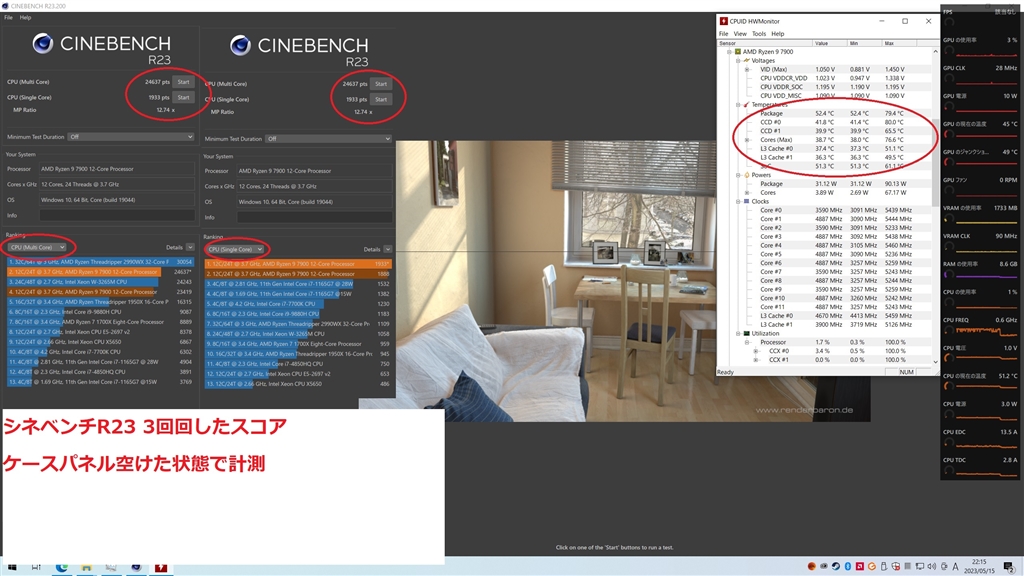
Task: Click the Info field in right Cinebench
Action: 315,217
